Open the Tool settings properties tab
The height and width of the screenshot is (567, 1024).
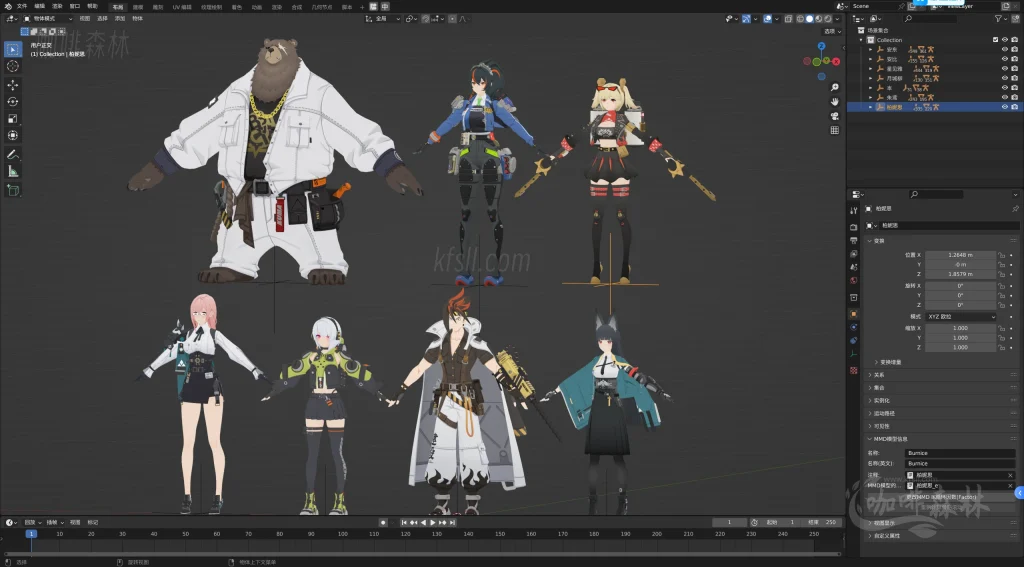854,210
